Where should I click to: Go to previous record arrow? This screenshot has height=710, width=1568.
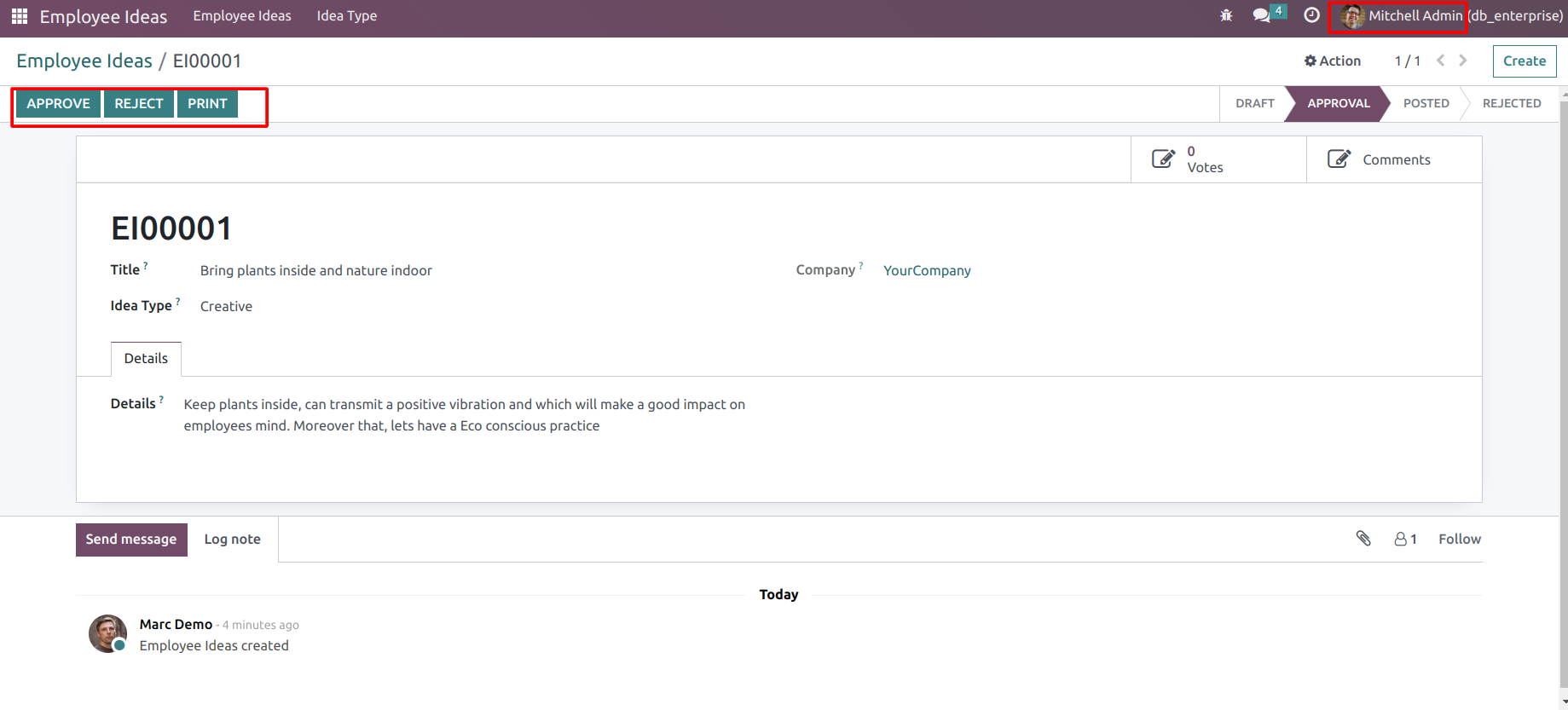(x=1441, y=61)
